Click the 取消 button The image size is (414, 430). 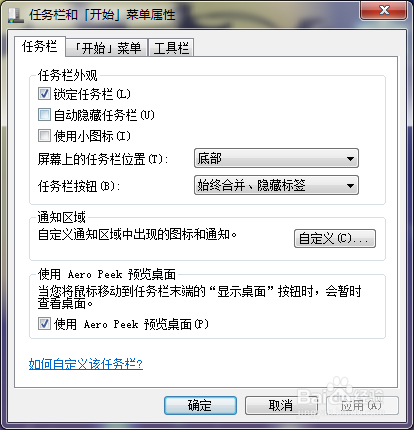pos(281,406)
